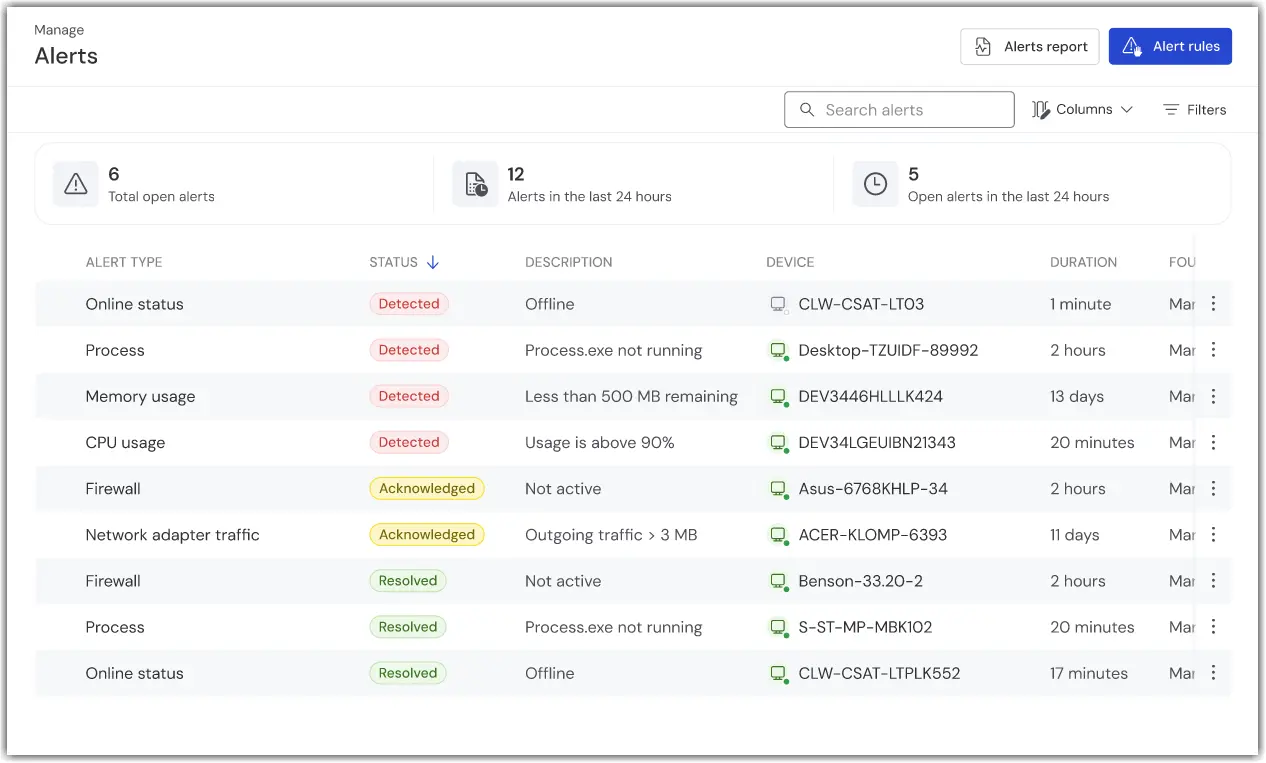
Task: Sort by the Description column header
Action: 569,262
